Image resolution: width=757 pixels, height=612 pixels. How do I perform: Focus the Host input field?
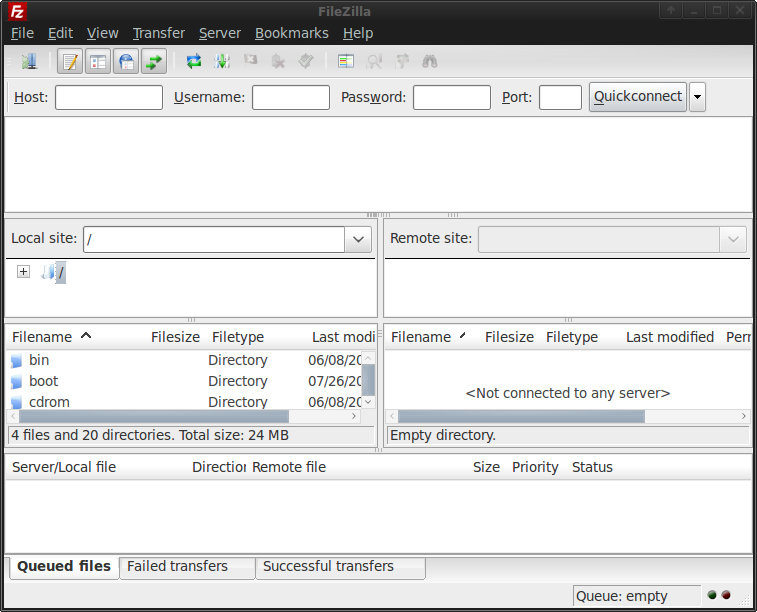(109, 97)
